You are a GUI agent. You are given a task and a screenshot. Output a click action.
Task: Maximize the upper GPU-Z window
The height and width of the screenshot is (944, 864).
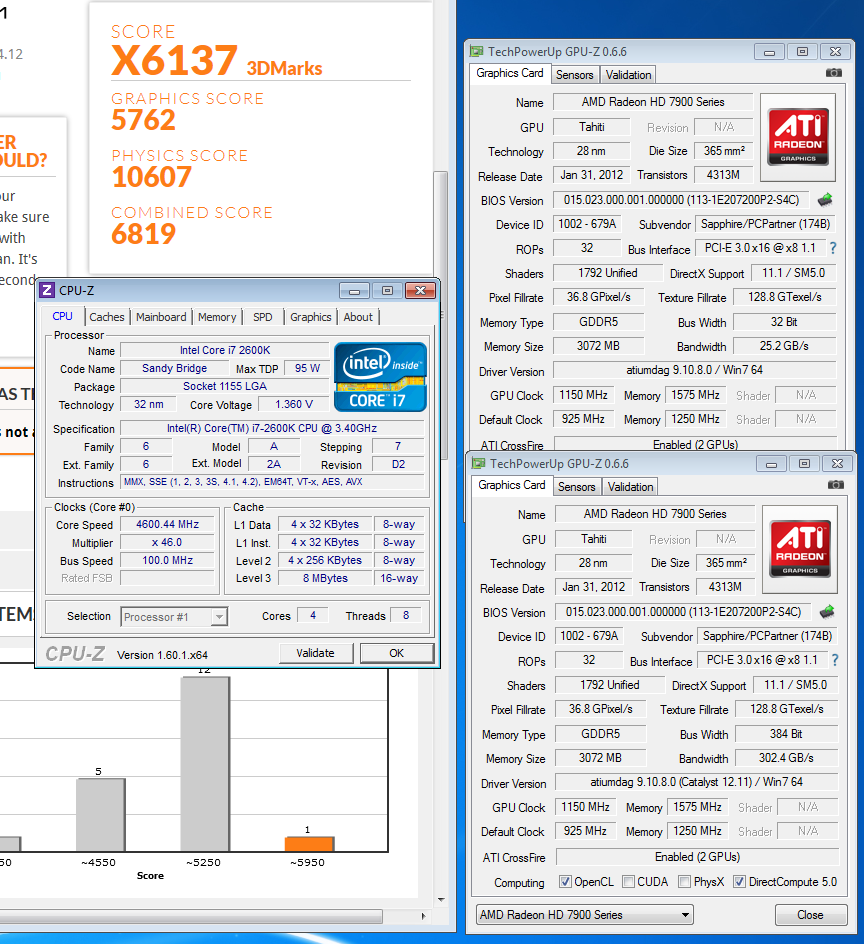802,52
